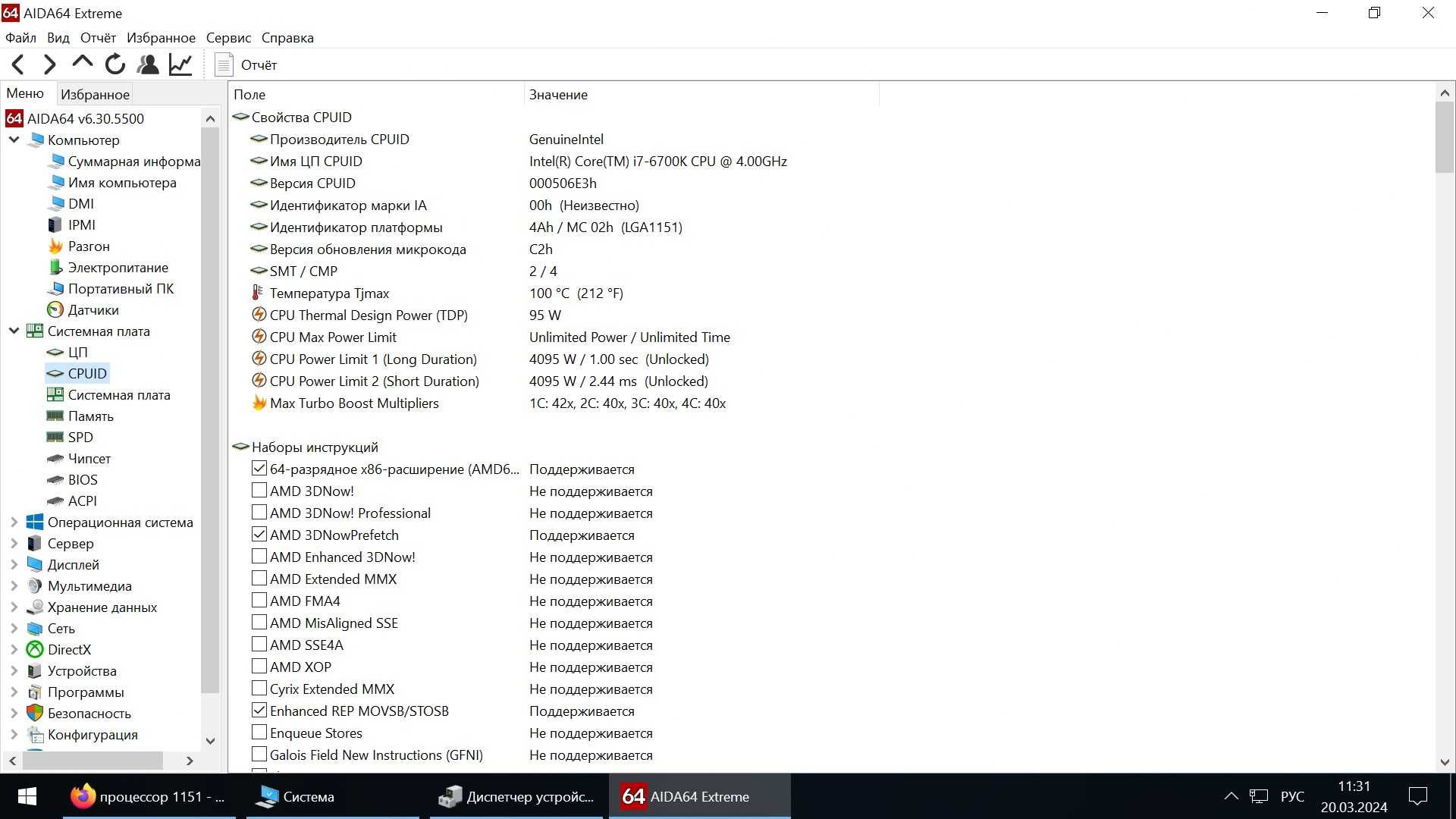Select the DMI icon item
This screenshot has height=819, width=1456.
55,203
